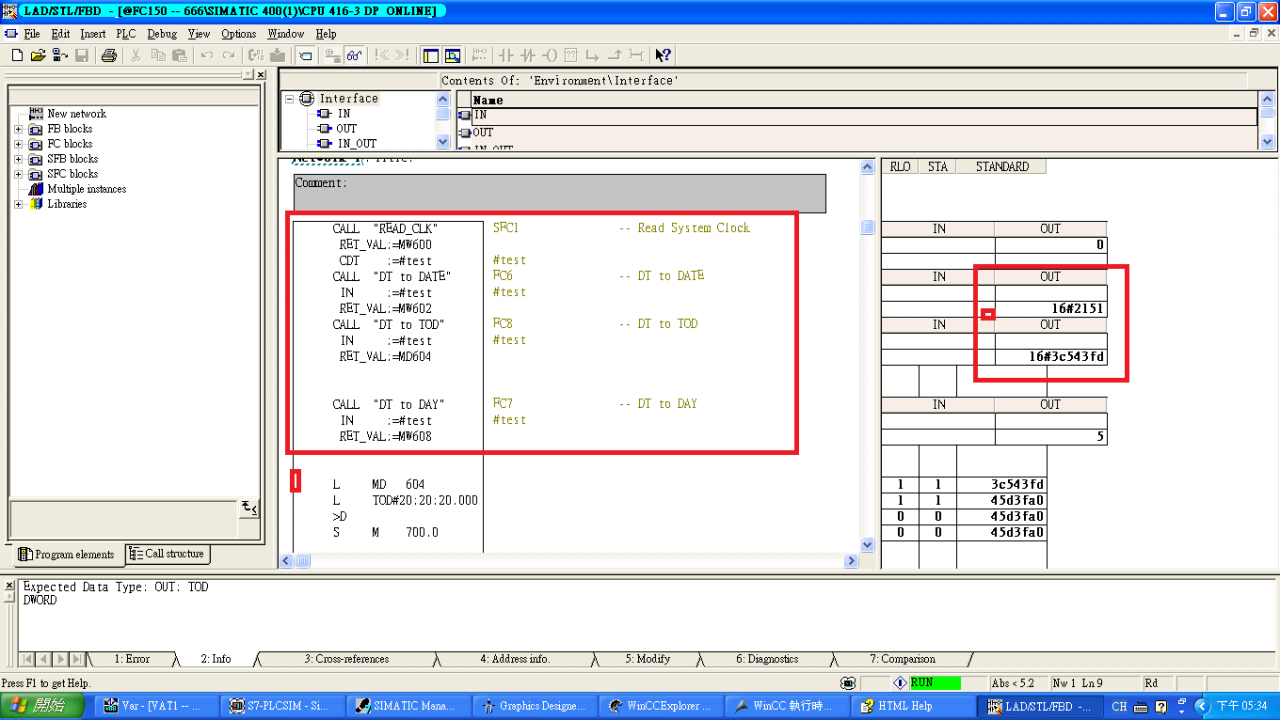Close the overview panel with its X button
1280x720 pixels.
coord(260,75)
